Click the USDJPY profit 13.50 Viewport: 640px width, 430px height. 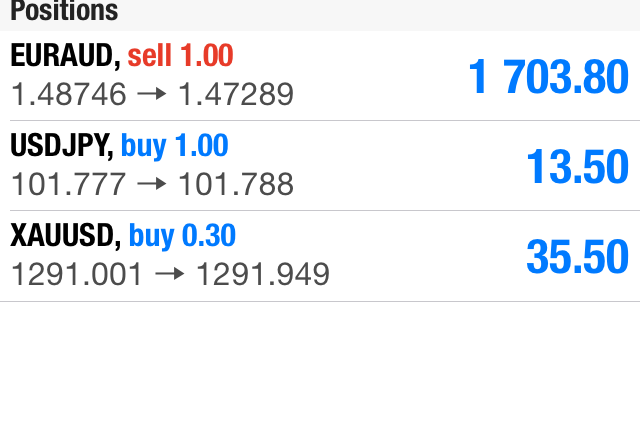578,167
